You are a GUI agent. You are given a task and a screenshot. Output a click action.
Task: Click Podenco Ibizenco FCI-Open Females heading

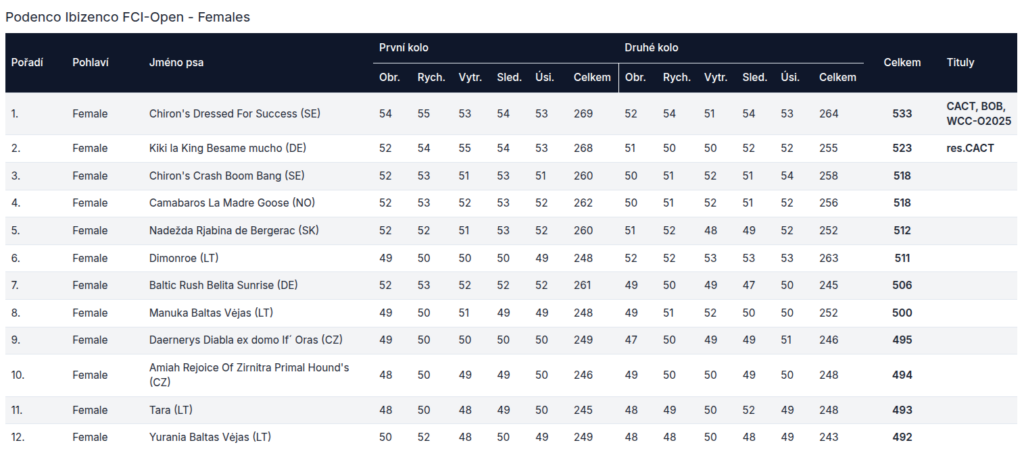pos(128,18)
